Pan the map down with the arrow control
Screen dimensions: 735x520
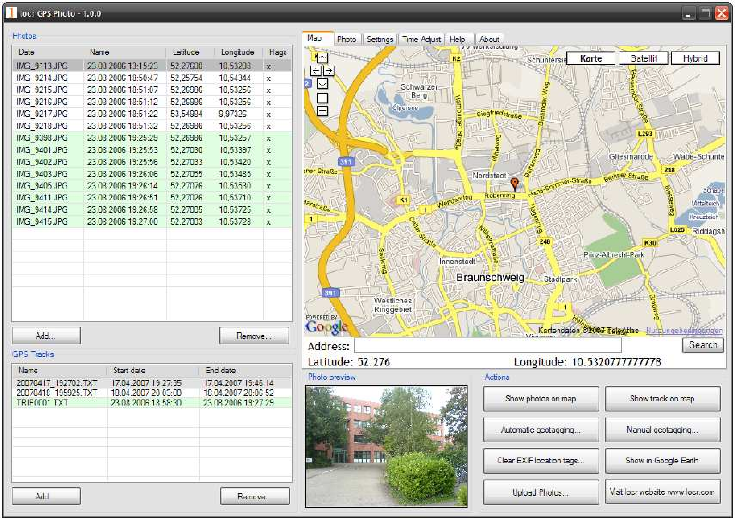[322, 84]
